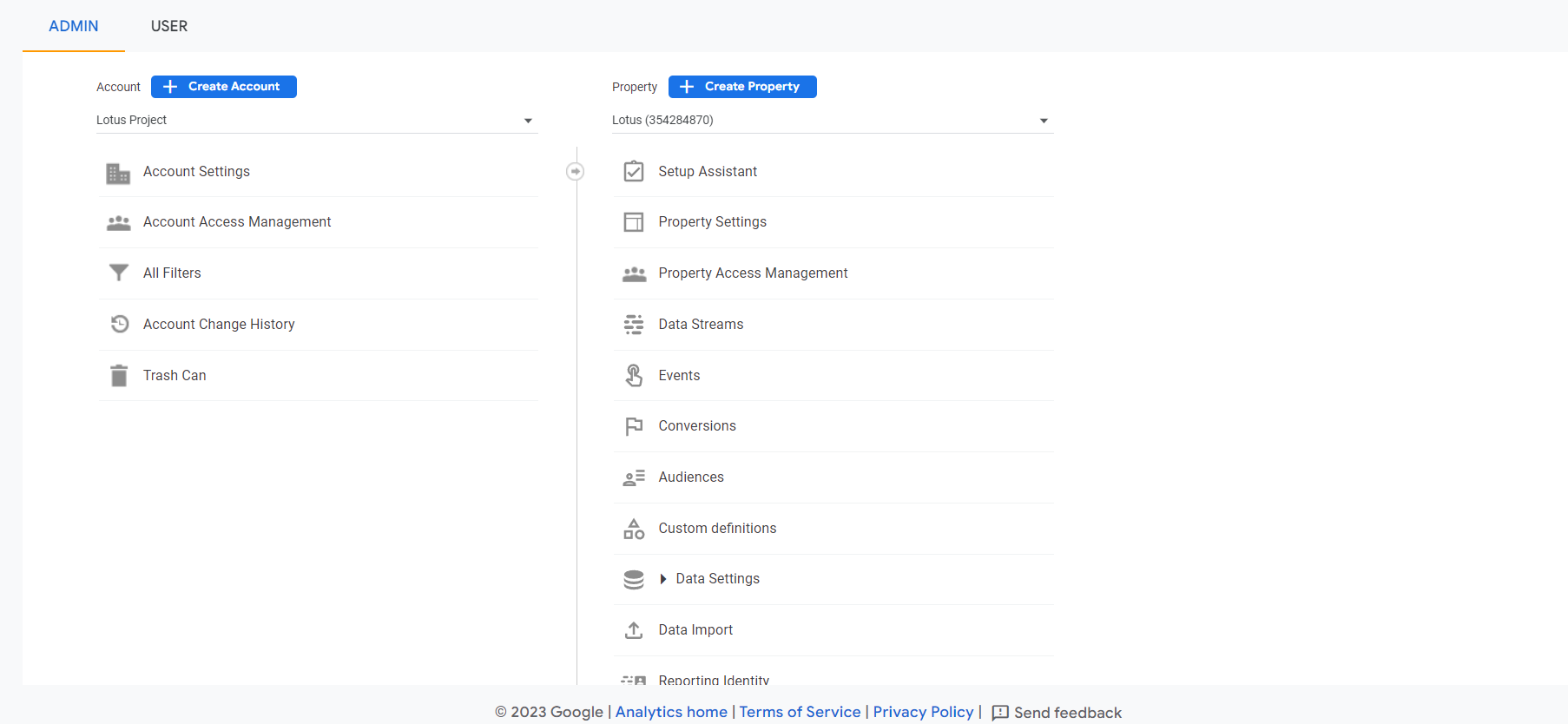Click the Account Settings building icon
Image resolution: width=1568 pixels, height=724 pixels.
tap(118, 173)
